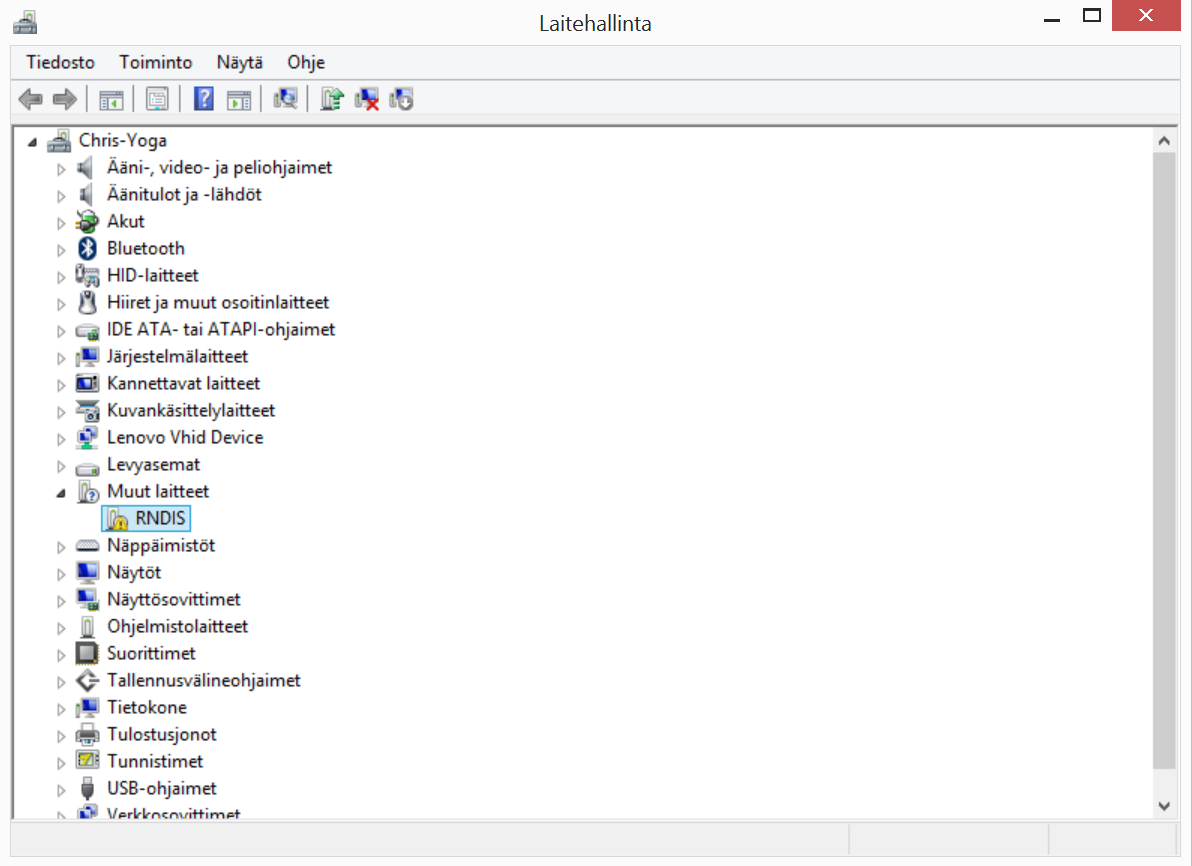Collapse the Muut laitteet category

click(61, 491)
